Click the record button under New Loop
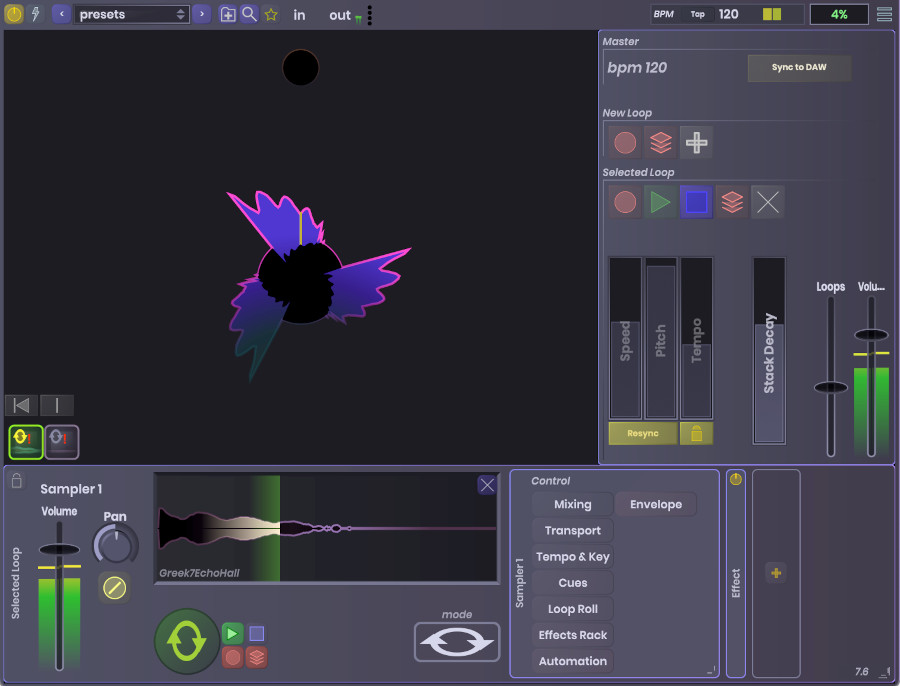 point(625,143)
